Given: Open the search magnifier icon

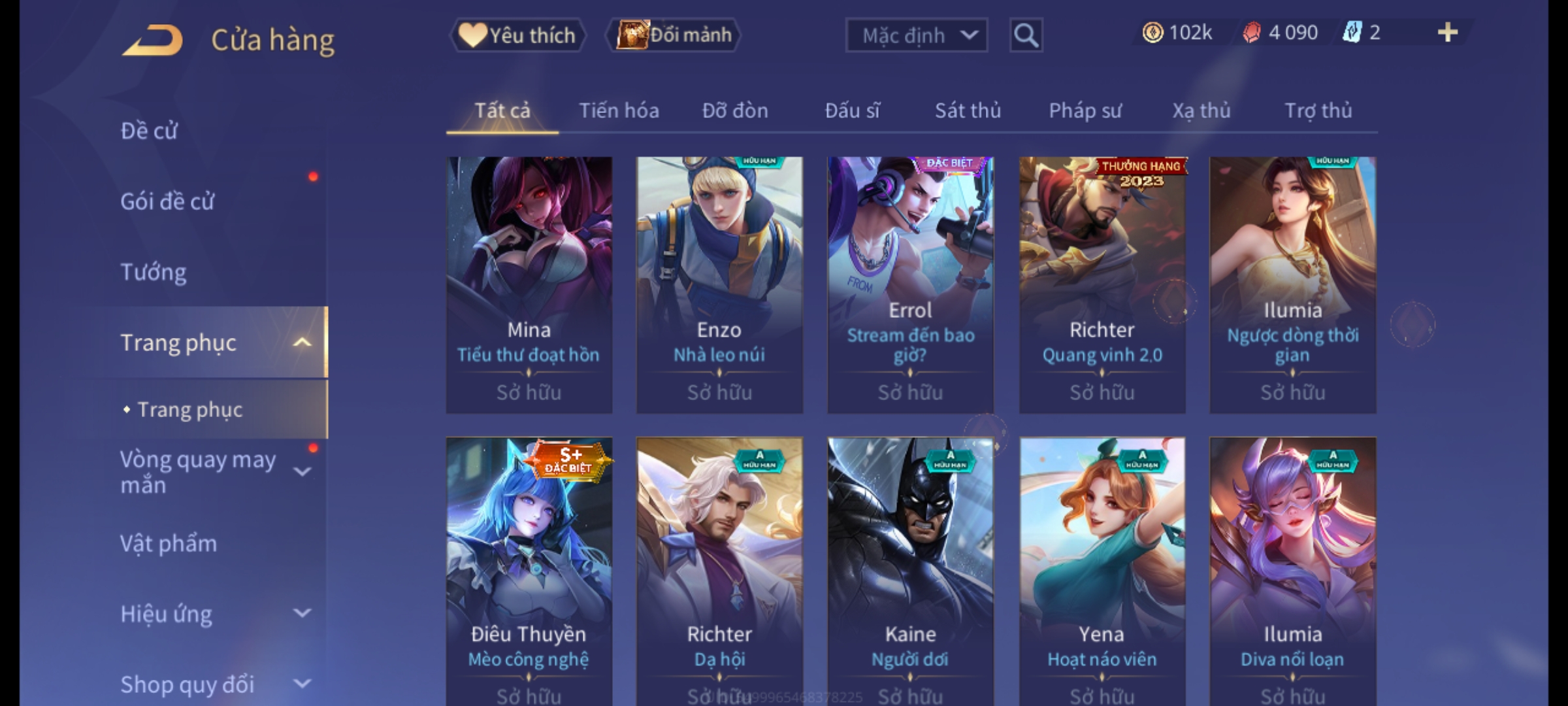Looking at the screenshot, I should pos(1026,35).
